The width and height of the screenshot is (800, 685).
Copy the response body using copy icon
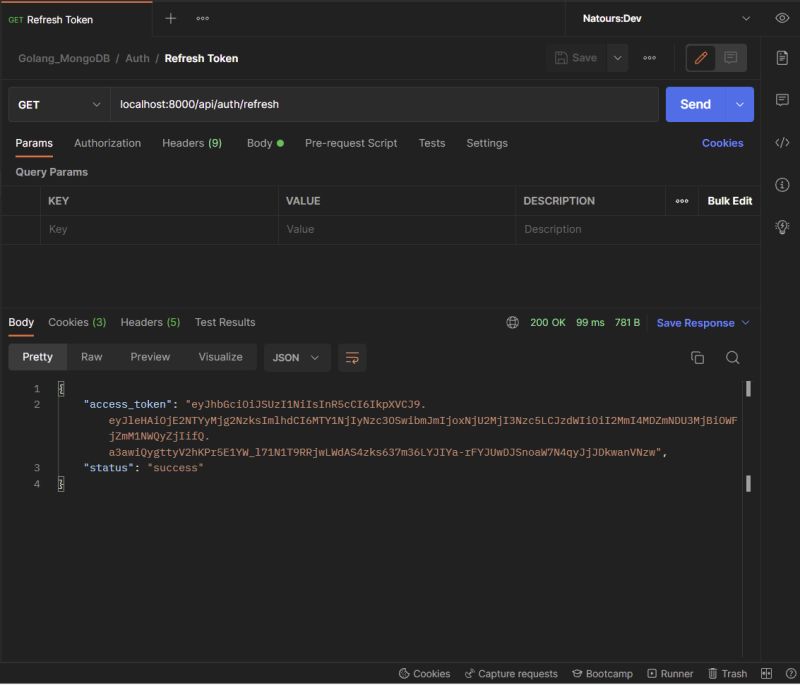(x=697, y=357)
